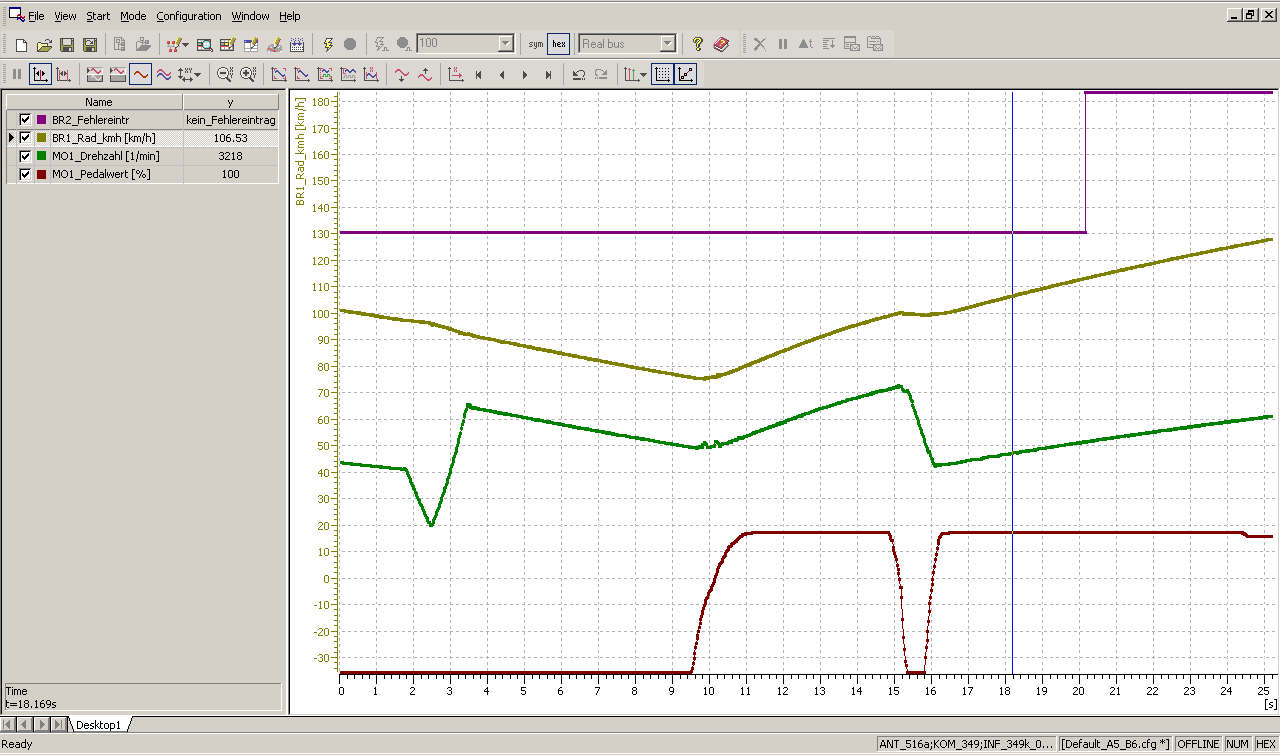Click the red wave with down arrow icon
Viewport: 1280px width, 755px height.
[x=402, y=74]
